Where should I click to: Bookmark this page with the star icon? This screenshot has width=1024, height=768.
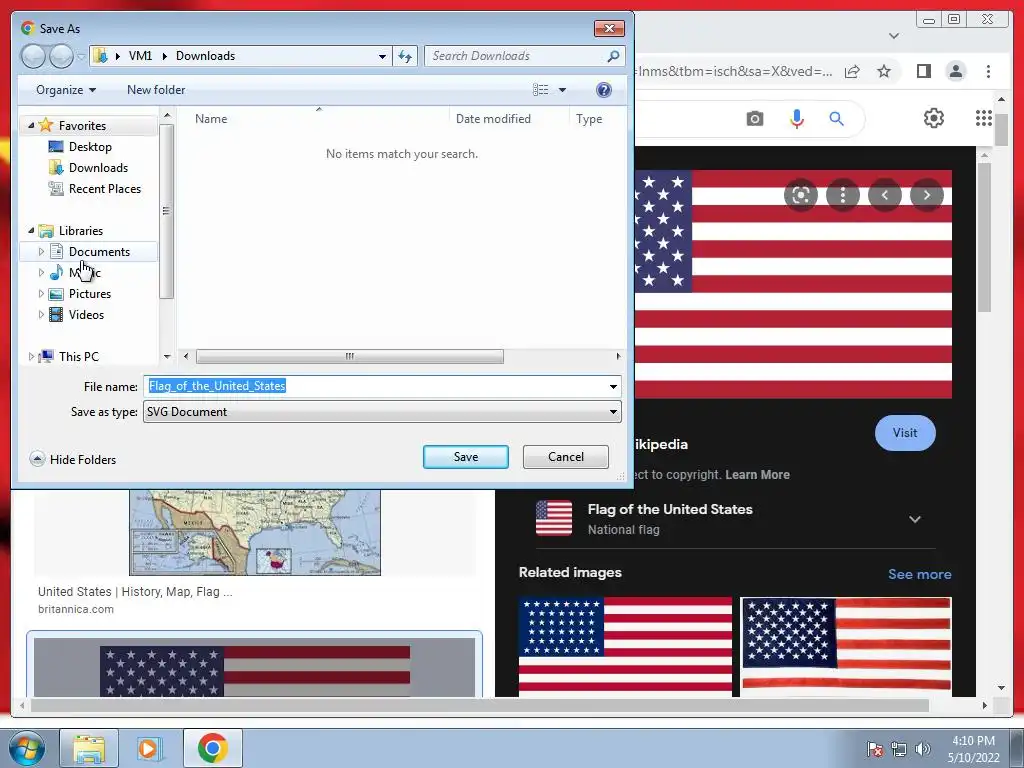pos(884,71)
